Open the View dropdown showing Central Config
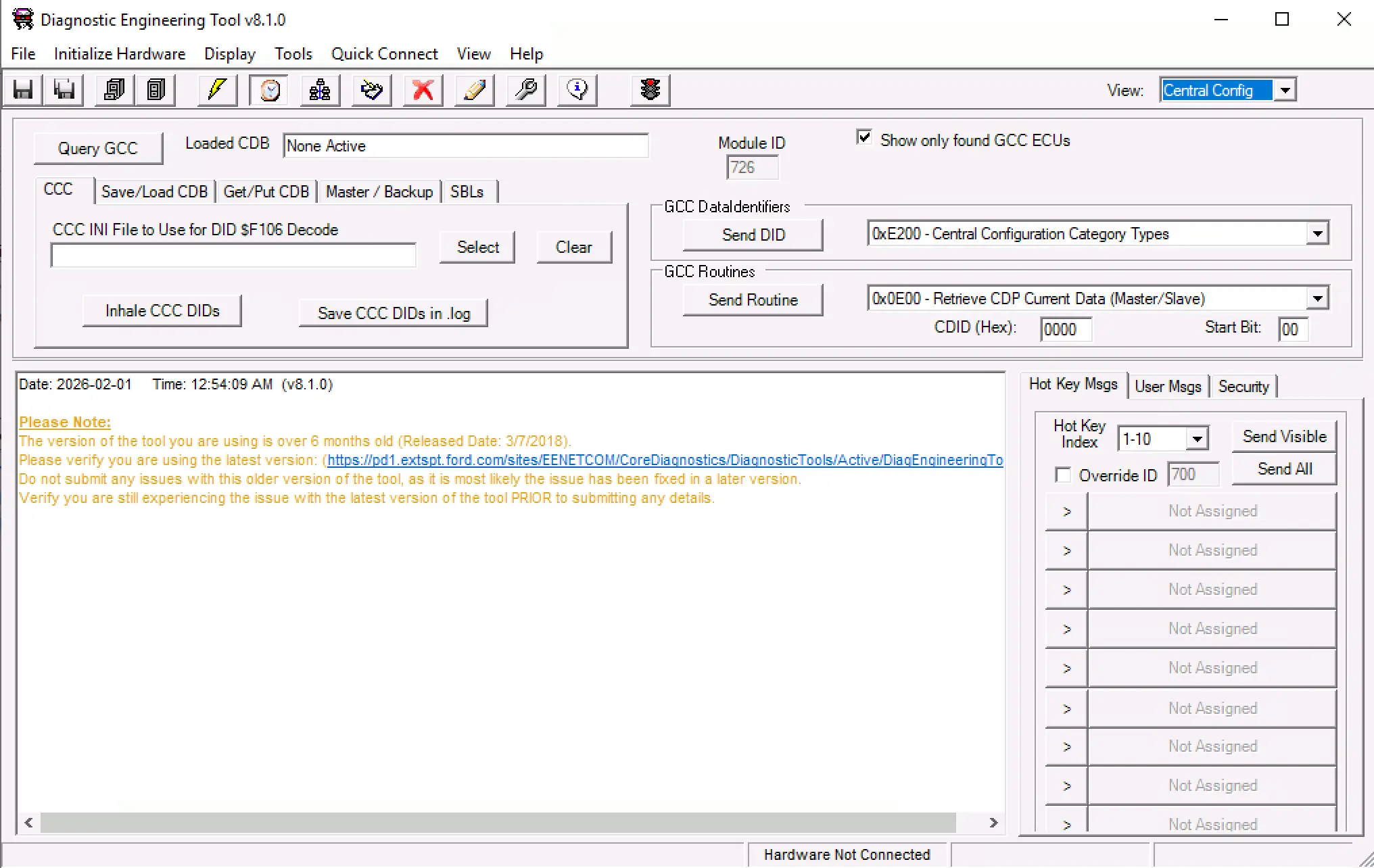This screenshot has width=1374, height=868. tap(1285, 90)
